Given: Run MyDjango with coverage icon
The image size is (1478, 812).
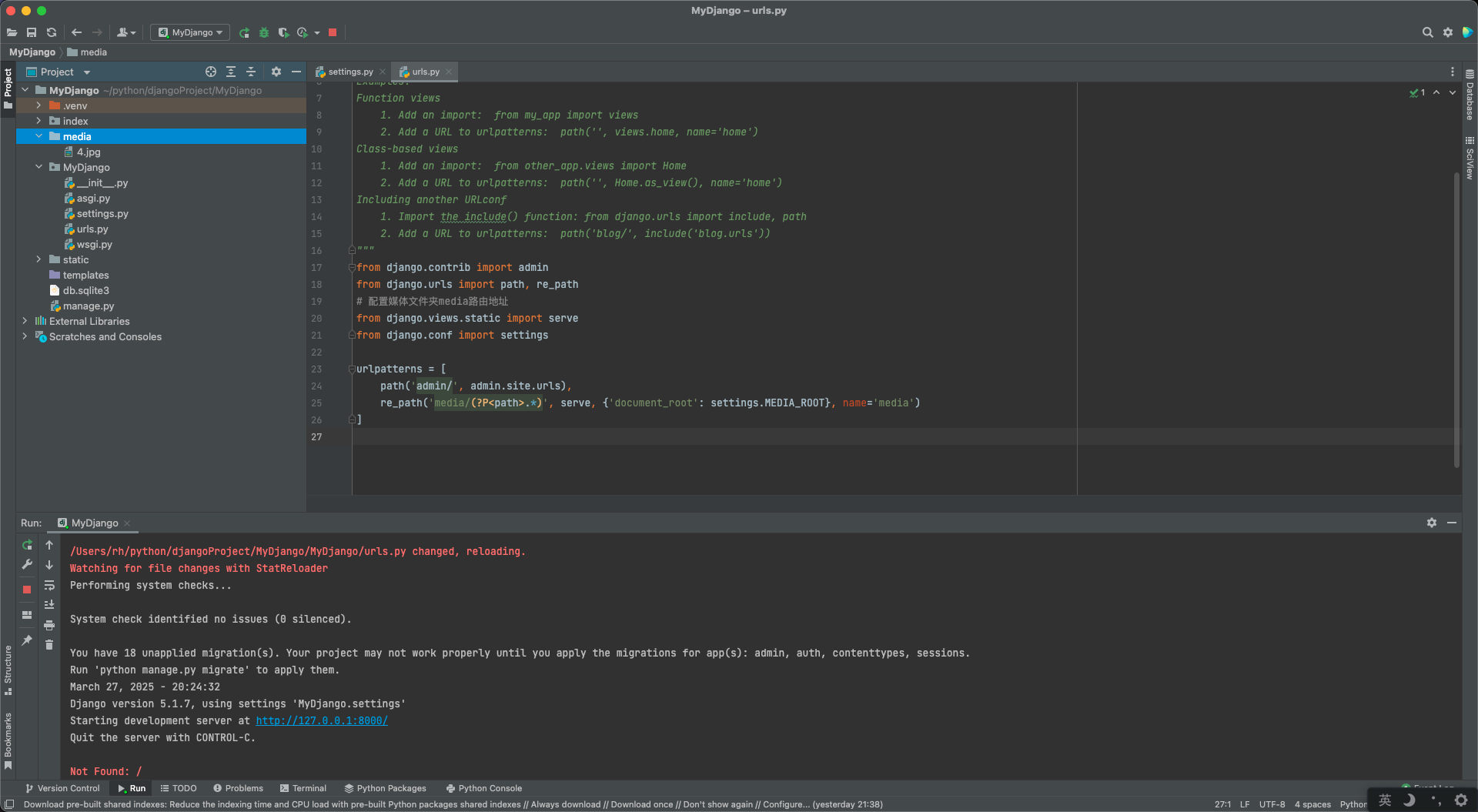Looking at the screenshot, I should [283, 32].
